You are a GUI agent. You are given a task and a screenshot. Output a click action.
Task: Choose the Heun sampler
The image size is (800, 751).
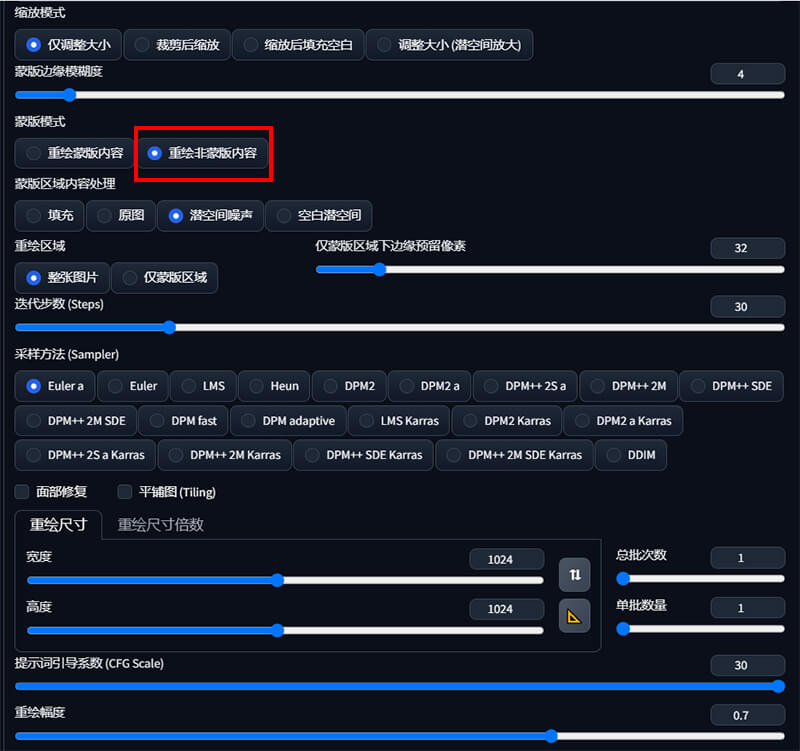[x=274, y=386]
